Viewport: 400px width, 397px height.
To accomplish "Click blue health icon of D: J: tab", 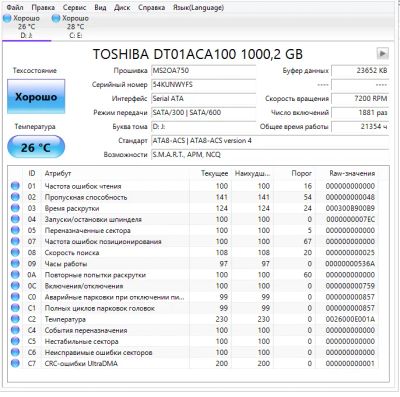I will [7, 19].
